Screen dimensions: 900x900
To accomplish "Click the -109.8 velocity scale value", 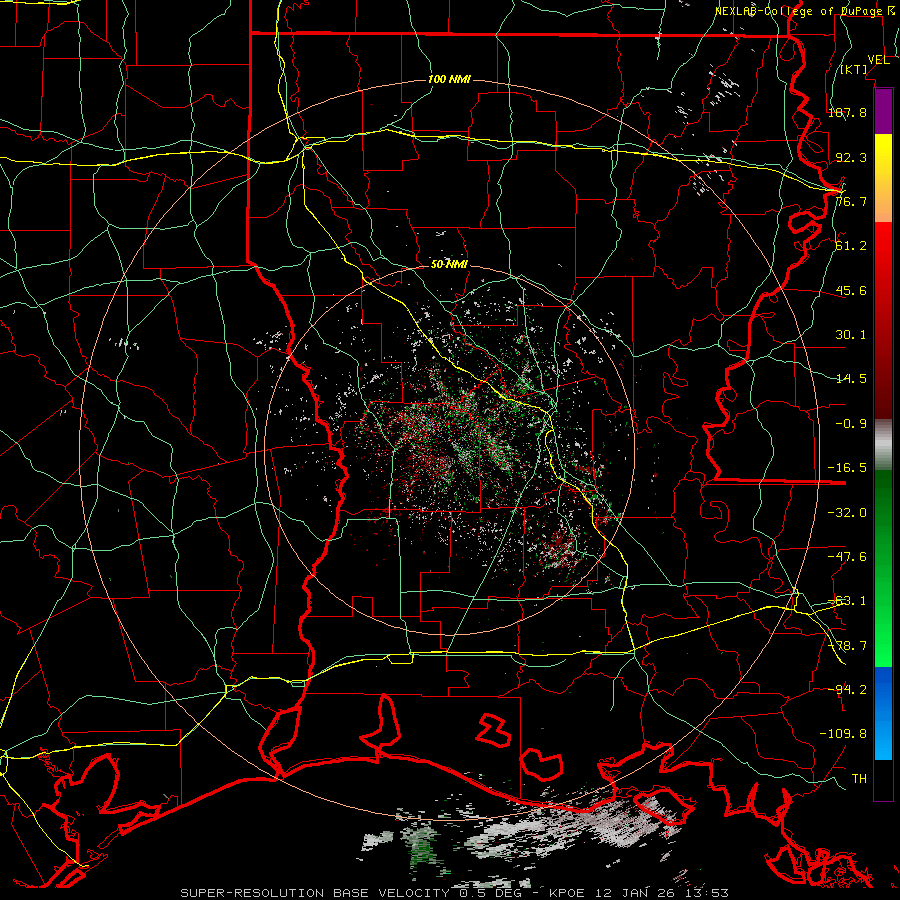I will tap(843, 734).
